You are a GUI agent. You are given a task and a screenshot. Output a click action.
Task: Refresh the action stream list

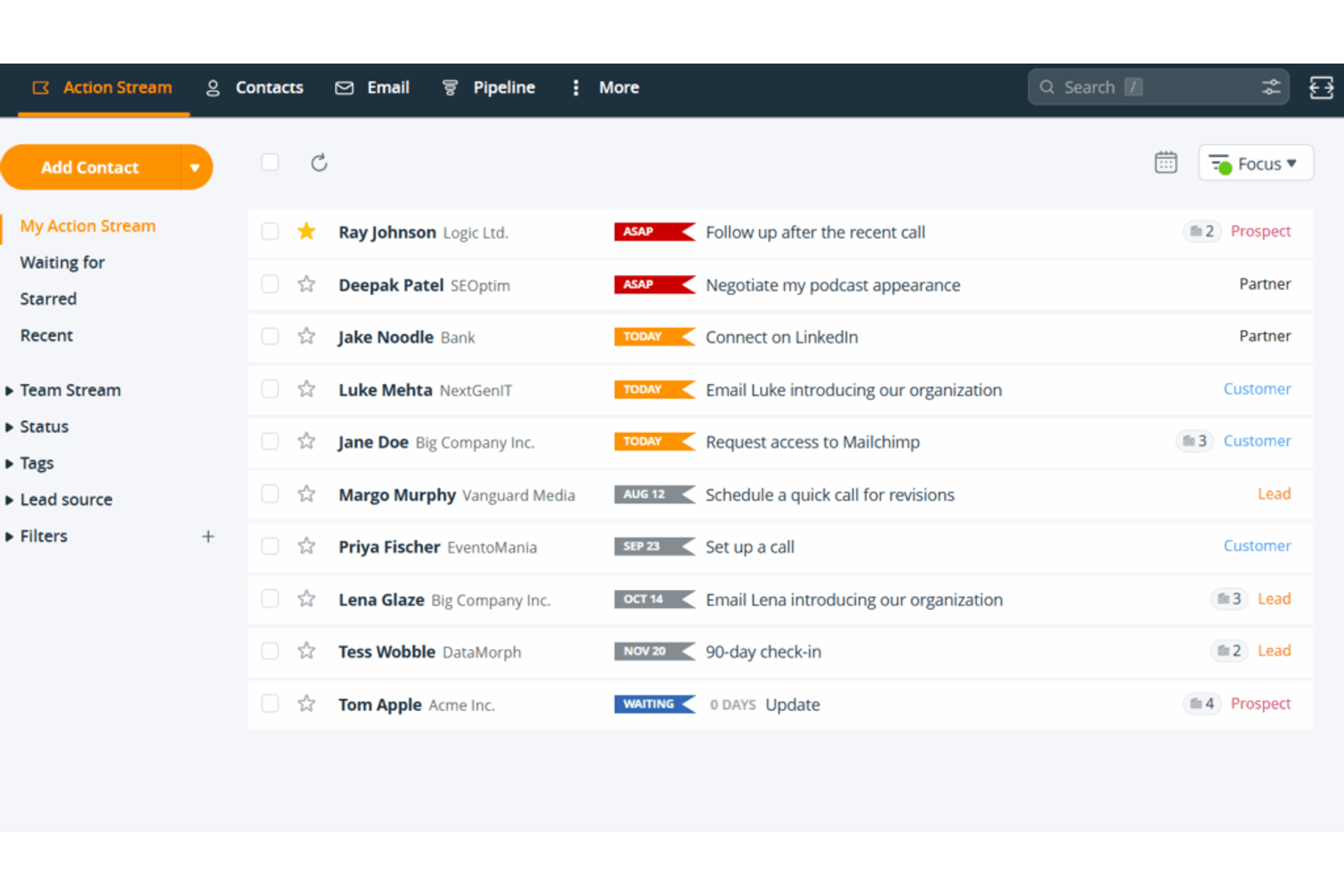(x=319, y=162)
